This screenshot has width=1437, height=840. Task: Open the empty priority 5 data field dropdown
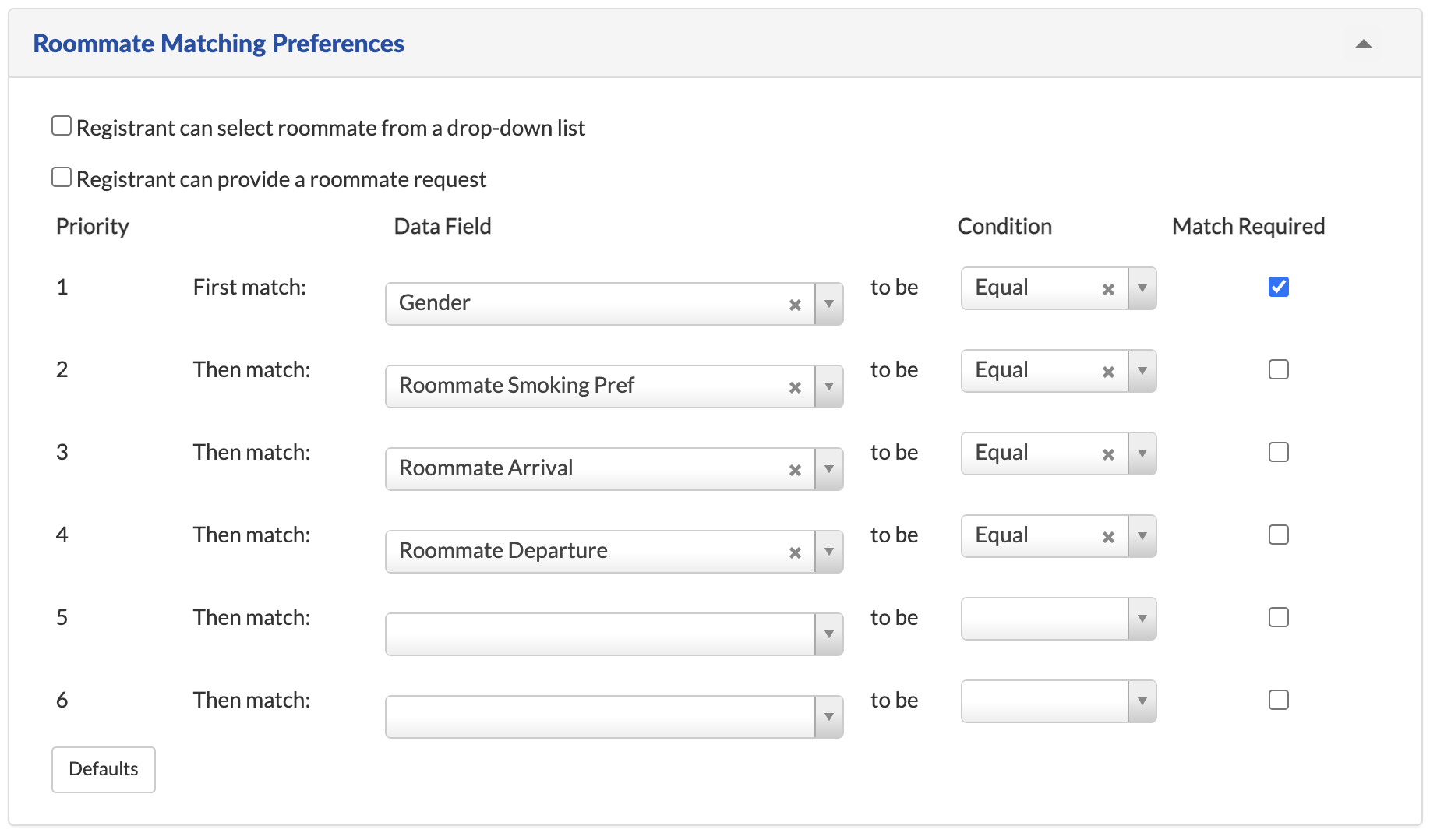614,634
